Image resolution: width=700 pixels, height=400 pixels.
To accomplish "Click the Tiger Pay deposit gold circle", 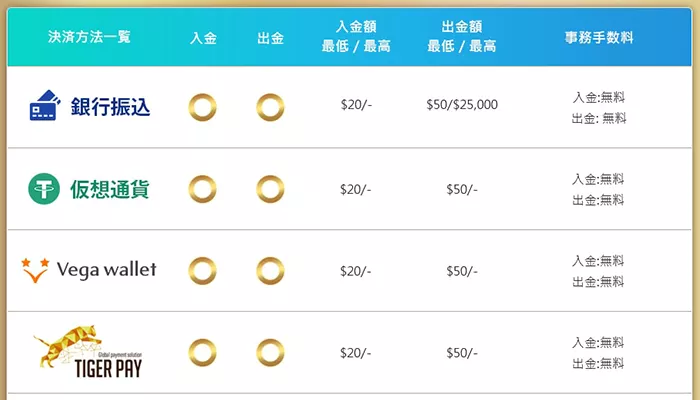I will (203, 351).
